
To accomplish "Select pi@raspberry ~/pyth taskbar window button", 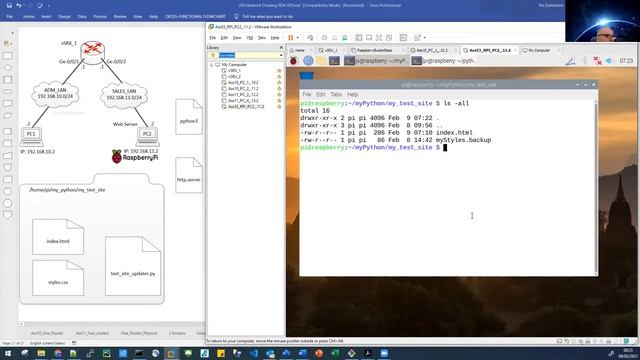I will [444, 61].
